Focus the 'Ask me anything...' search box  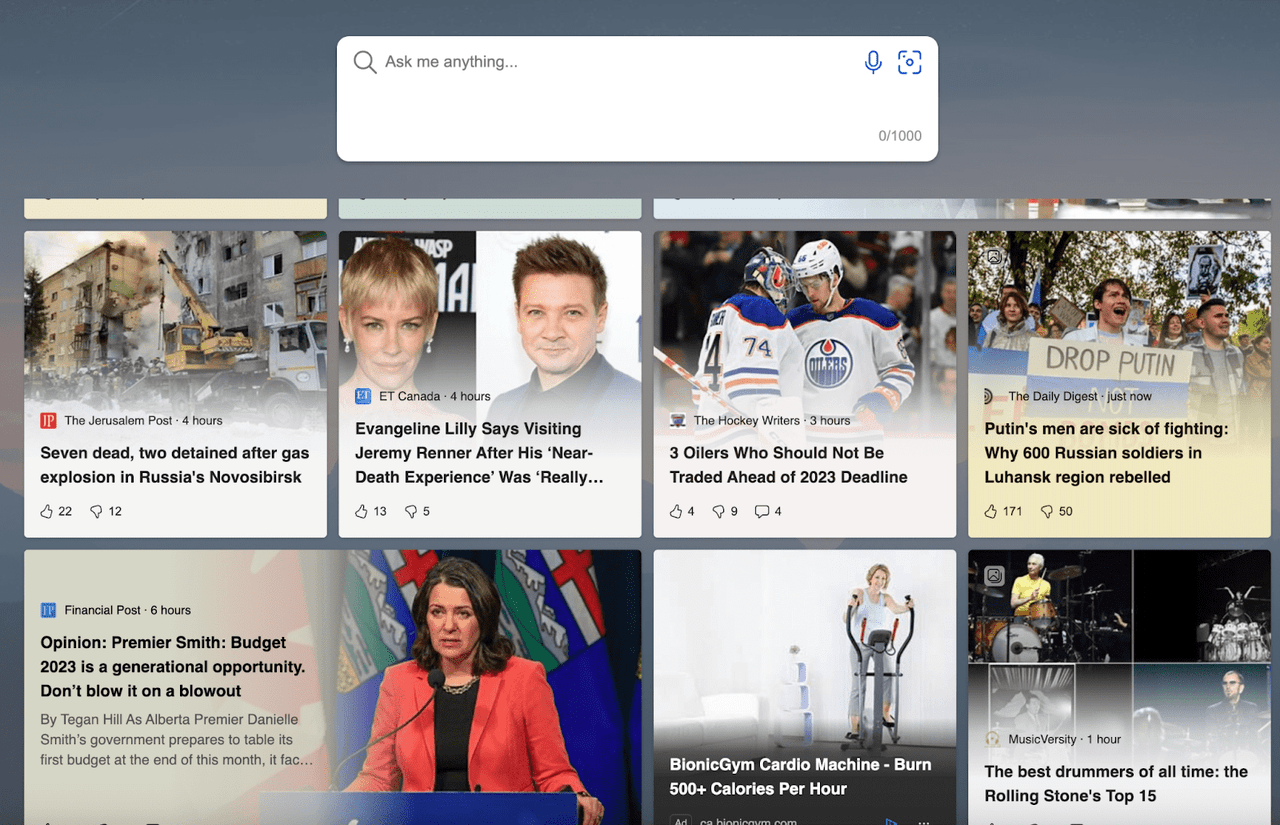pos(618,62)
